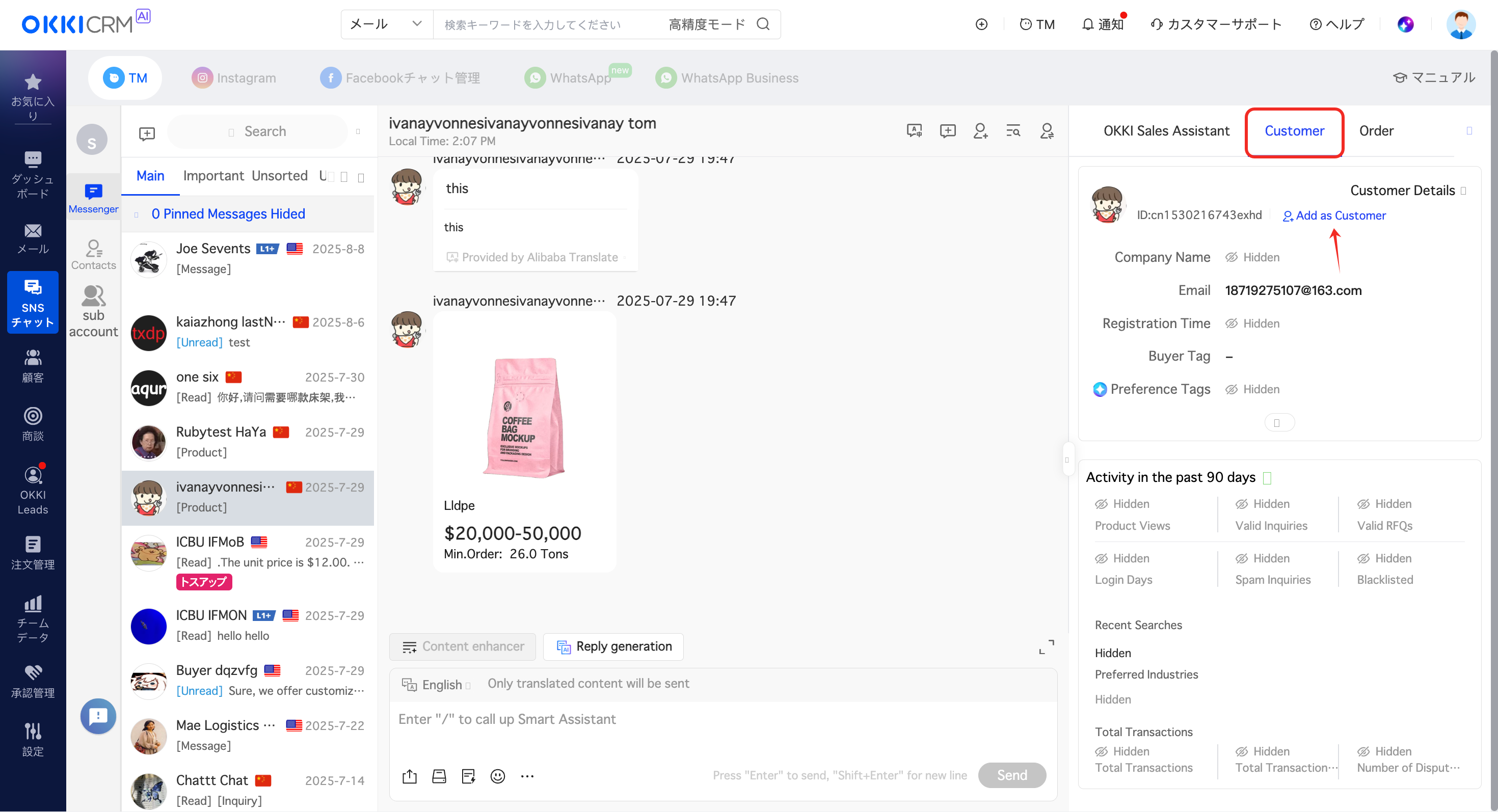Click the product catalog icon in composer
The height and width of the screenshot is (812, 1498).
point(439,776)
